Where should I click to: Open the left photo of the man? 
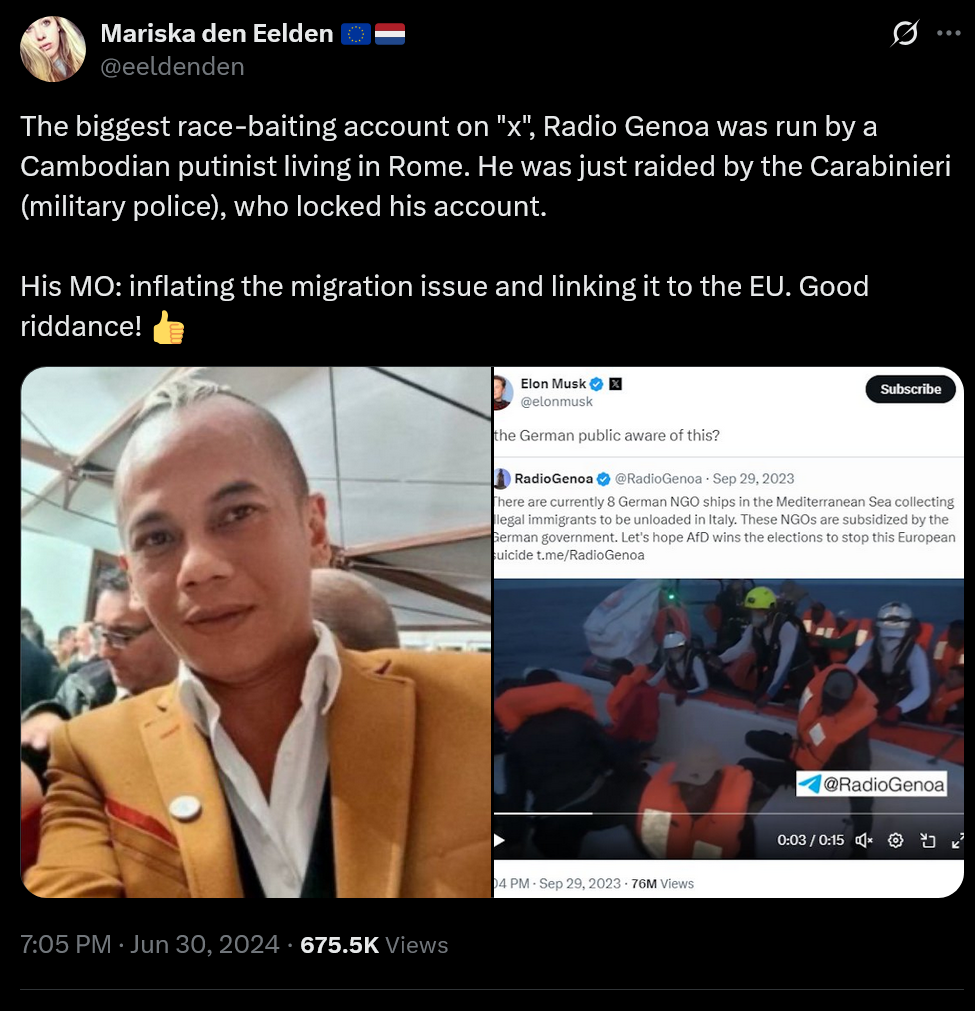(x=256, y=632)
